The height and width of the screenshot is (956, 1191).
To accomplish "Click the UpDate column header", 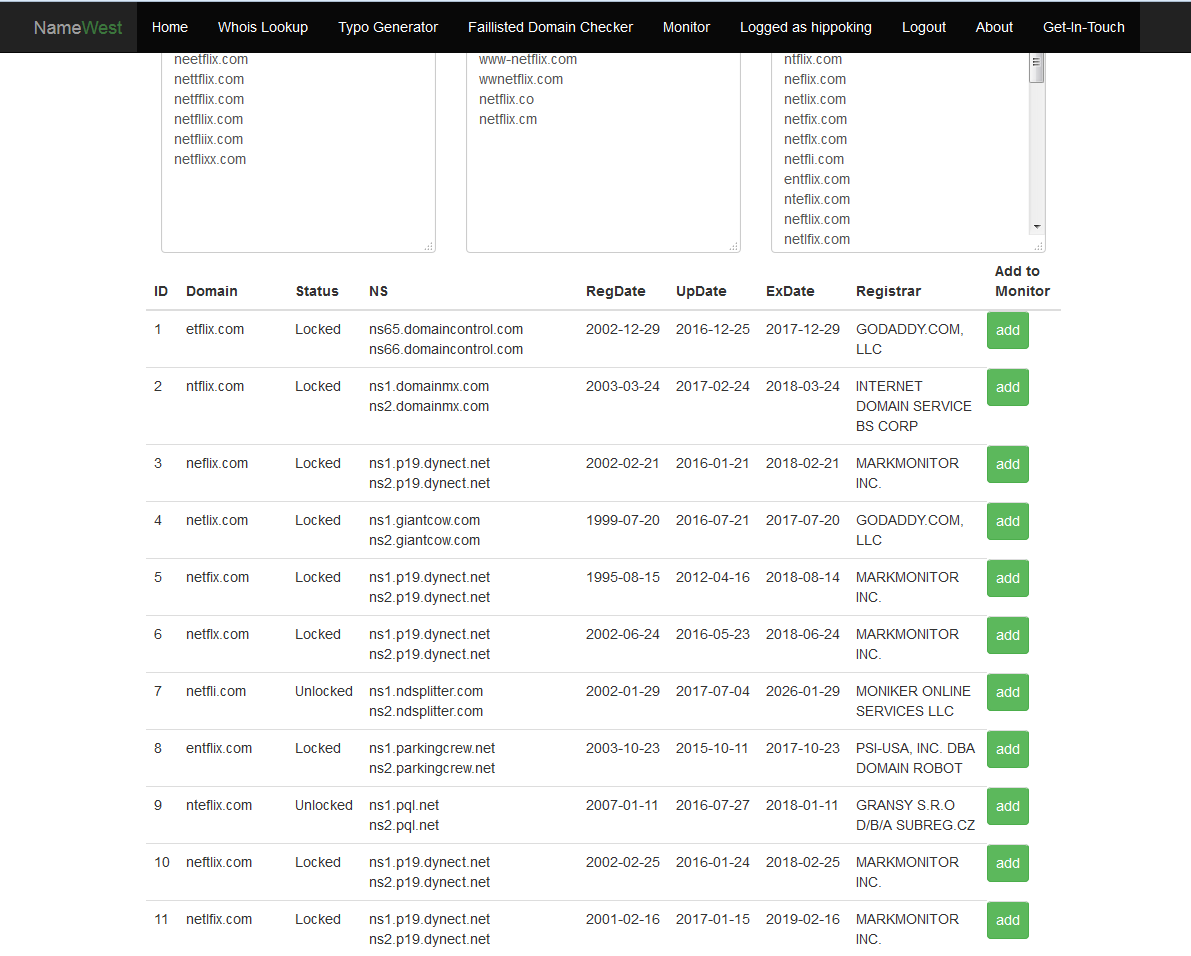I will (x=701, y=292).
